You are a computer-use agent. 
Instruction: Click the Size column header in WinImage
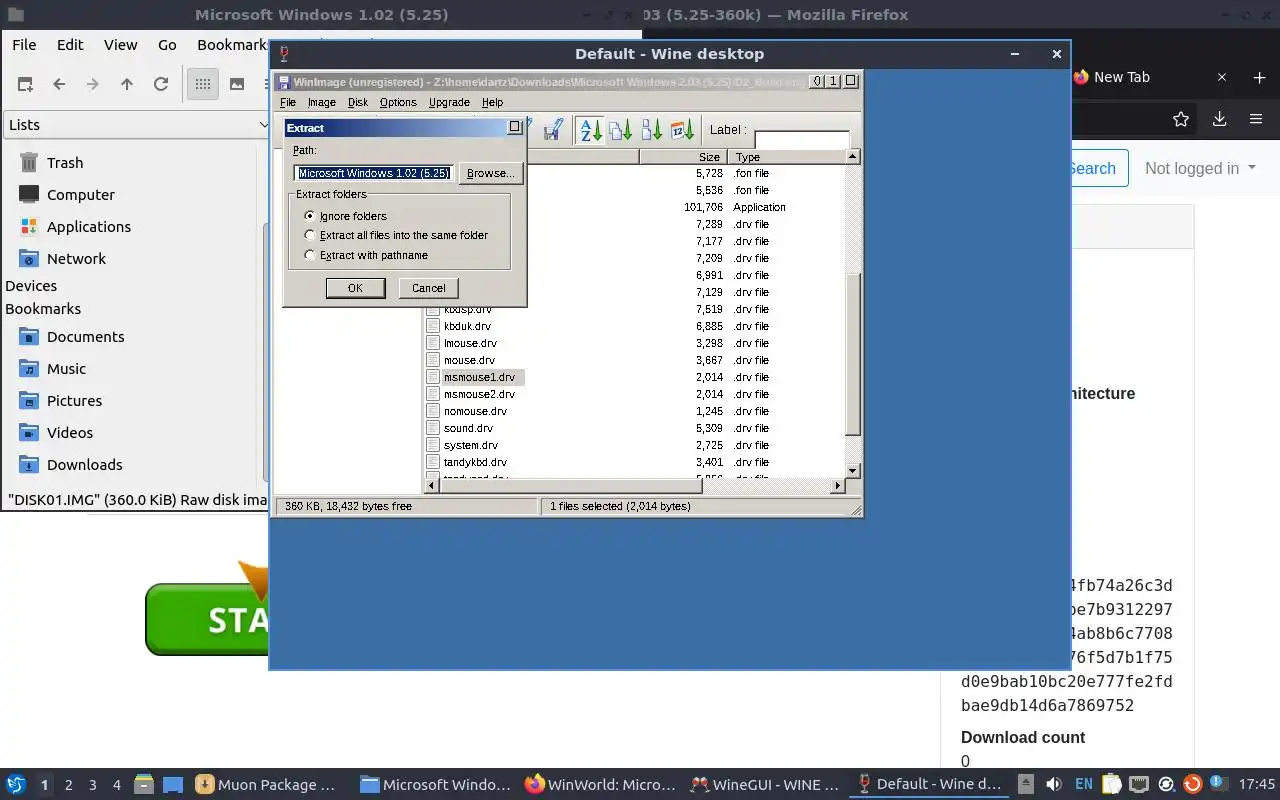pos(682,157)
